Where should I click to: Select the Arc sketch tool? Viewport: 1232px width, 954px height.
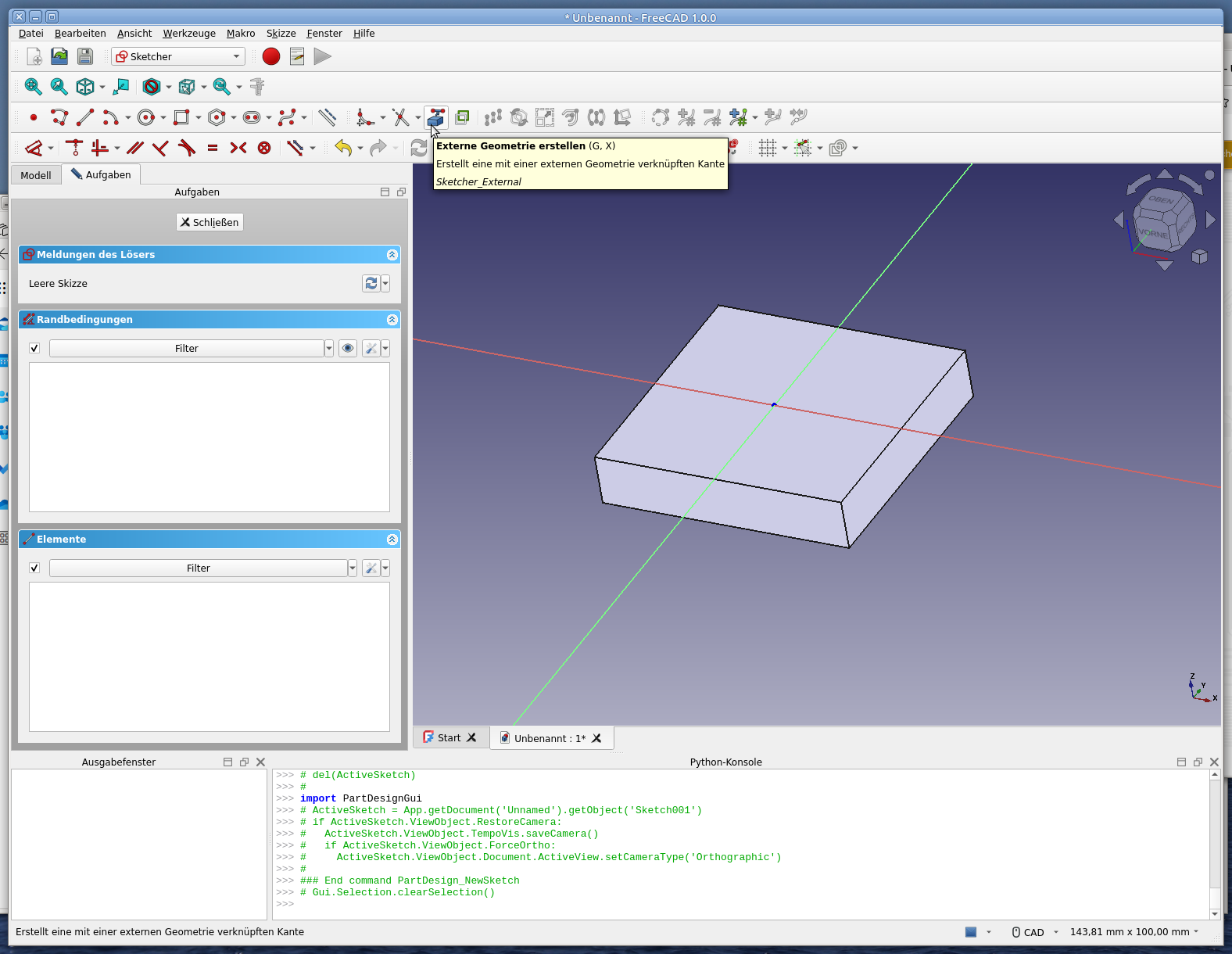(x=110, y=117)
